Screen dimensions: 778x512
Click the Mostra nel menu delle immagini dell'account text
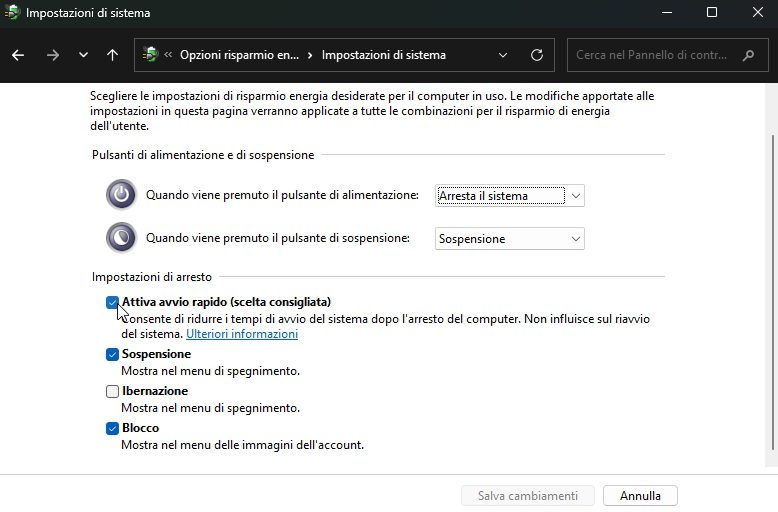click(243, 445)
